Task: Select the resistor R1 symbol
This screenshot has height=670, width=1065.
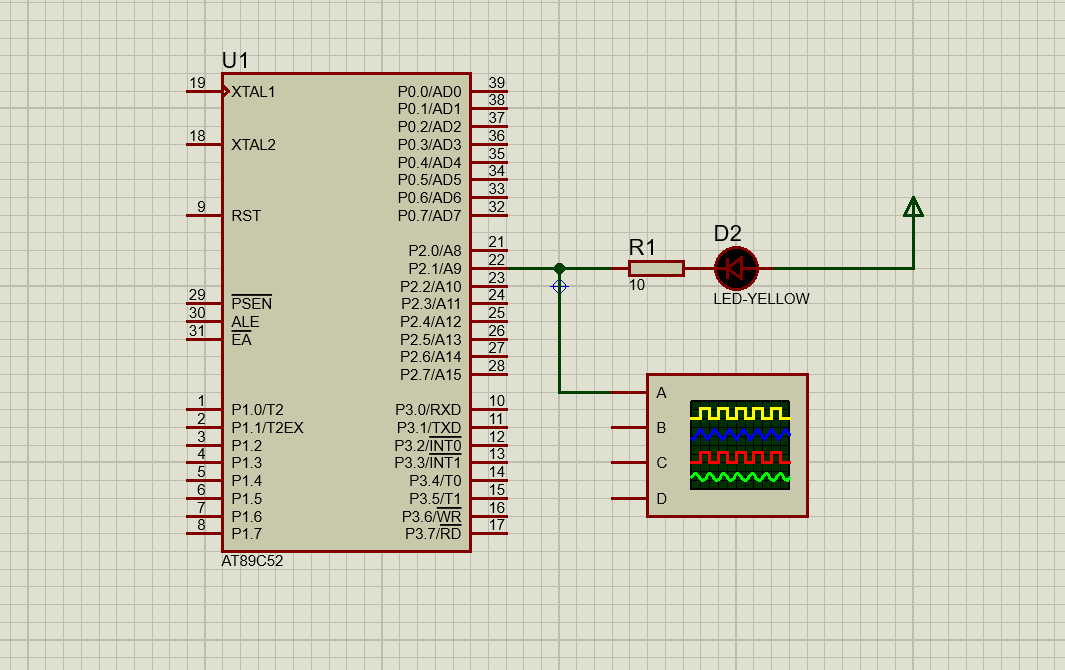Action: coord(656,268)
